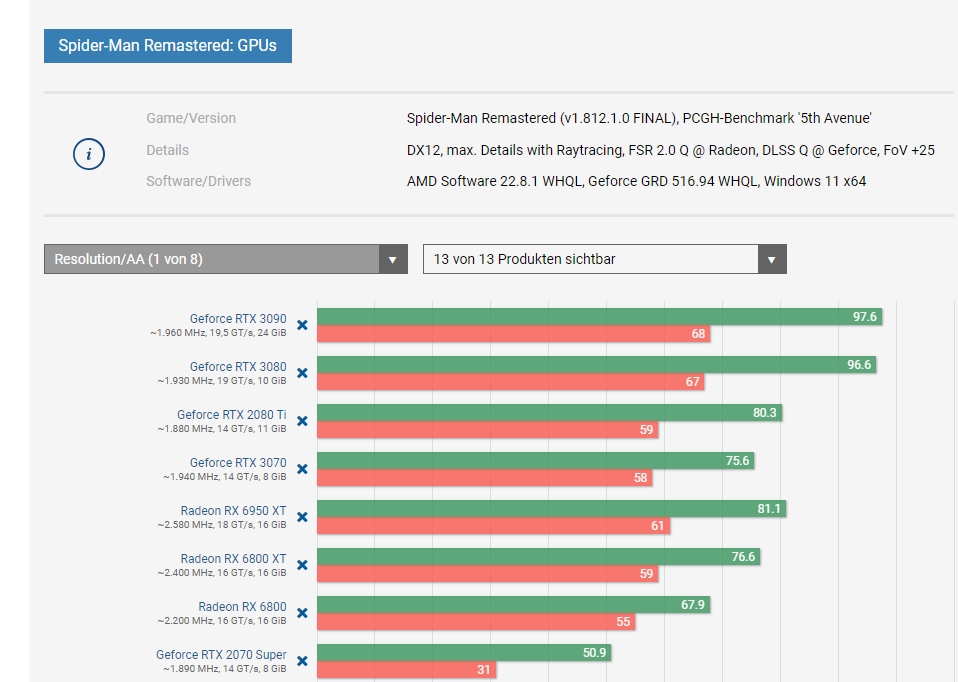Image resolution: width=958 pixels, height=682 pixels.
Task: Click the ~2.580 MHz, 18 GT/s, 16 GiB spec text
Action: (x=222, y=525)
